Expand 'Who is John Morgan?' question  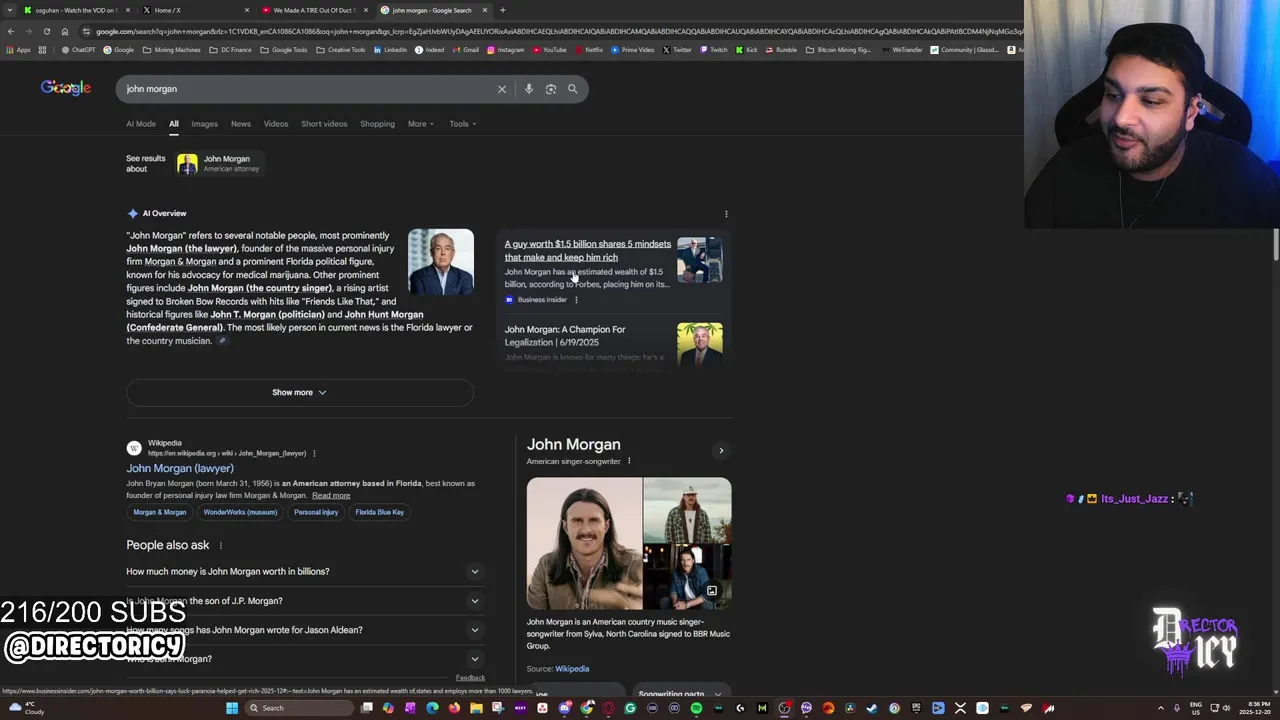pos(304,659)
